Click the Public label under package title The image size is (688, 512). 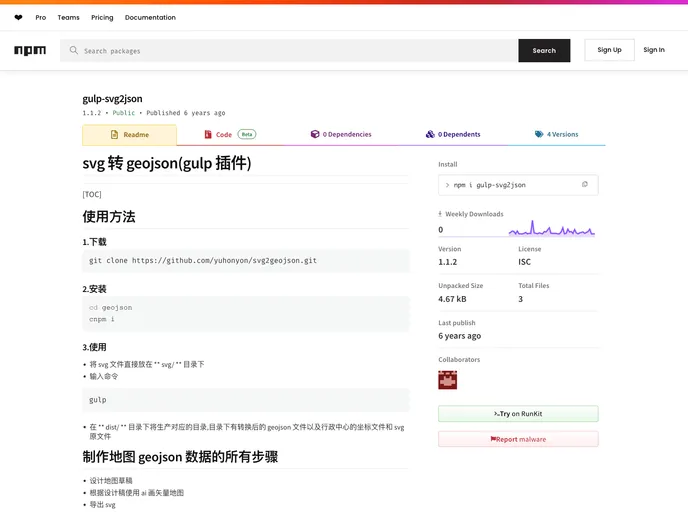124,113
